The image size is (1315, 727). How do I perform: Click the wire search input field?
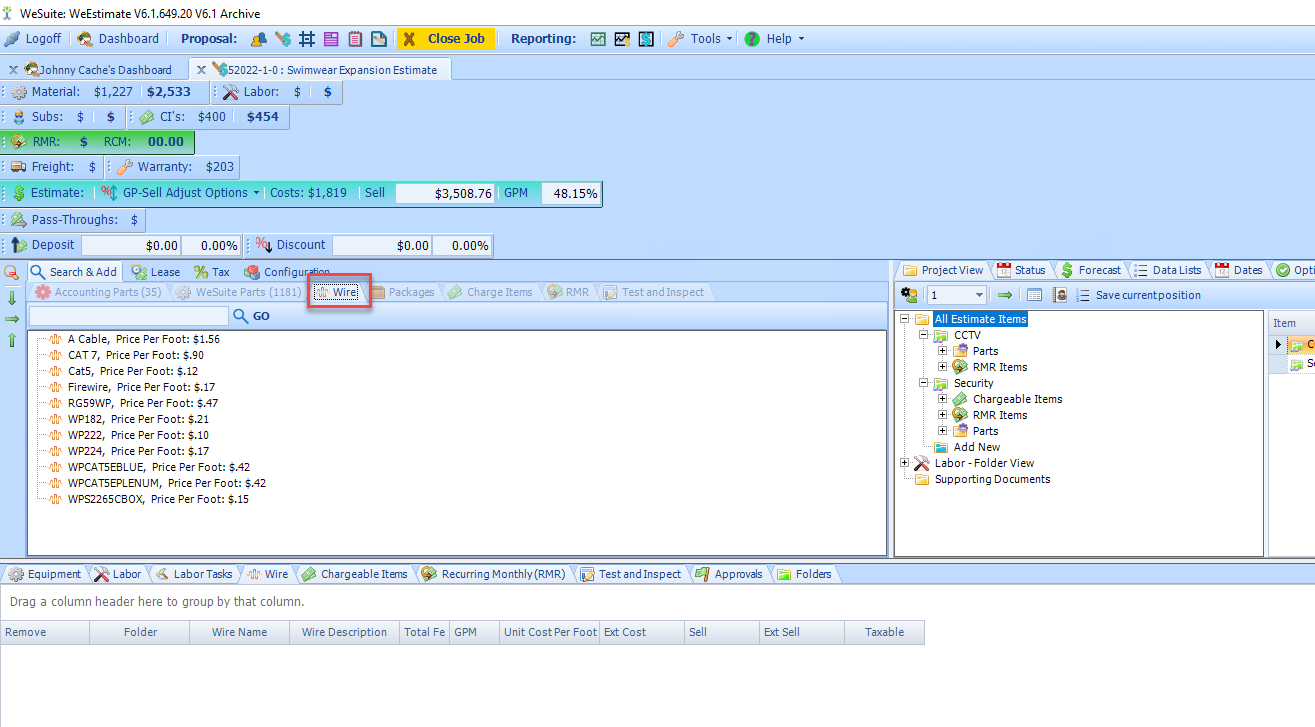tap(129, 316)
